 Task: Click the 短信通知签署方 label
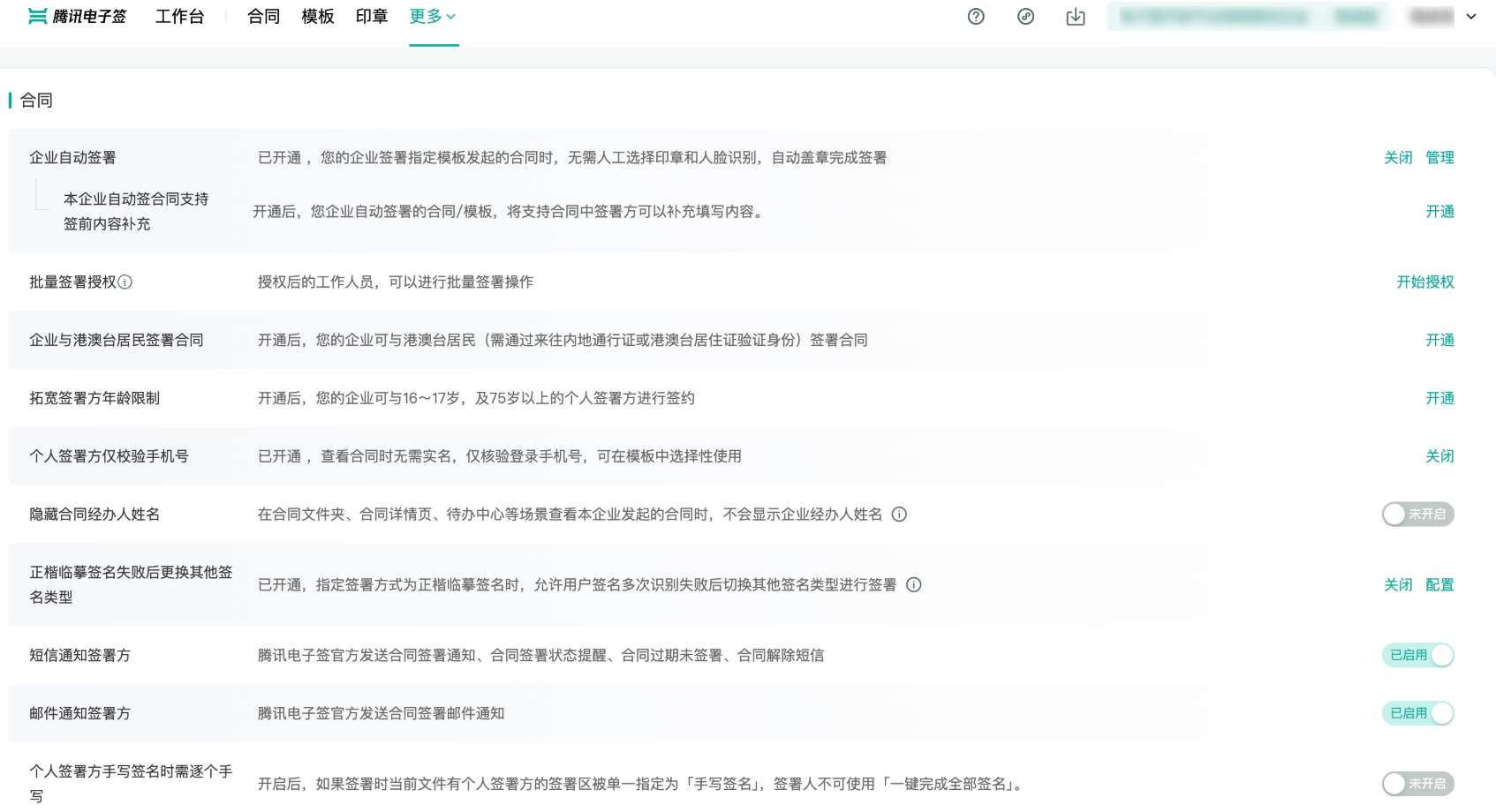(x=79, y=656)
